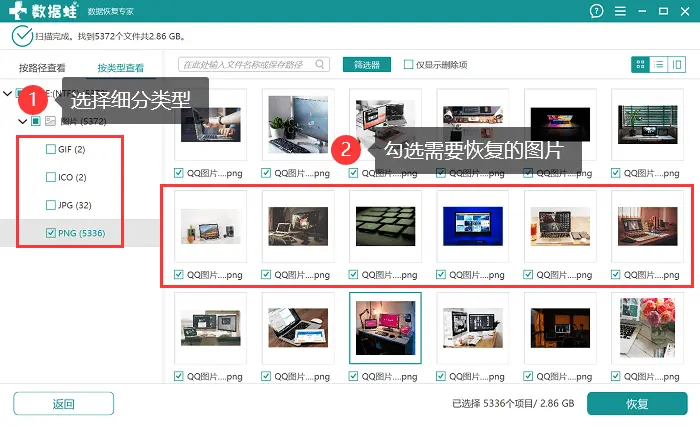
Task: Uncheck file under pink flowers laptop thumbnail
Action: (616, 376)
